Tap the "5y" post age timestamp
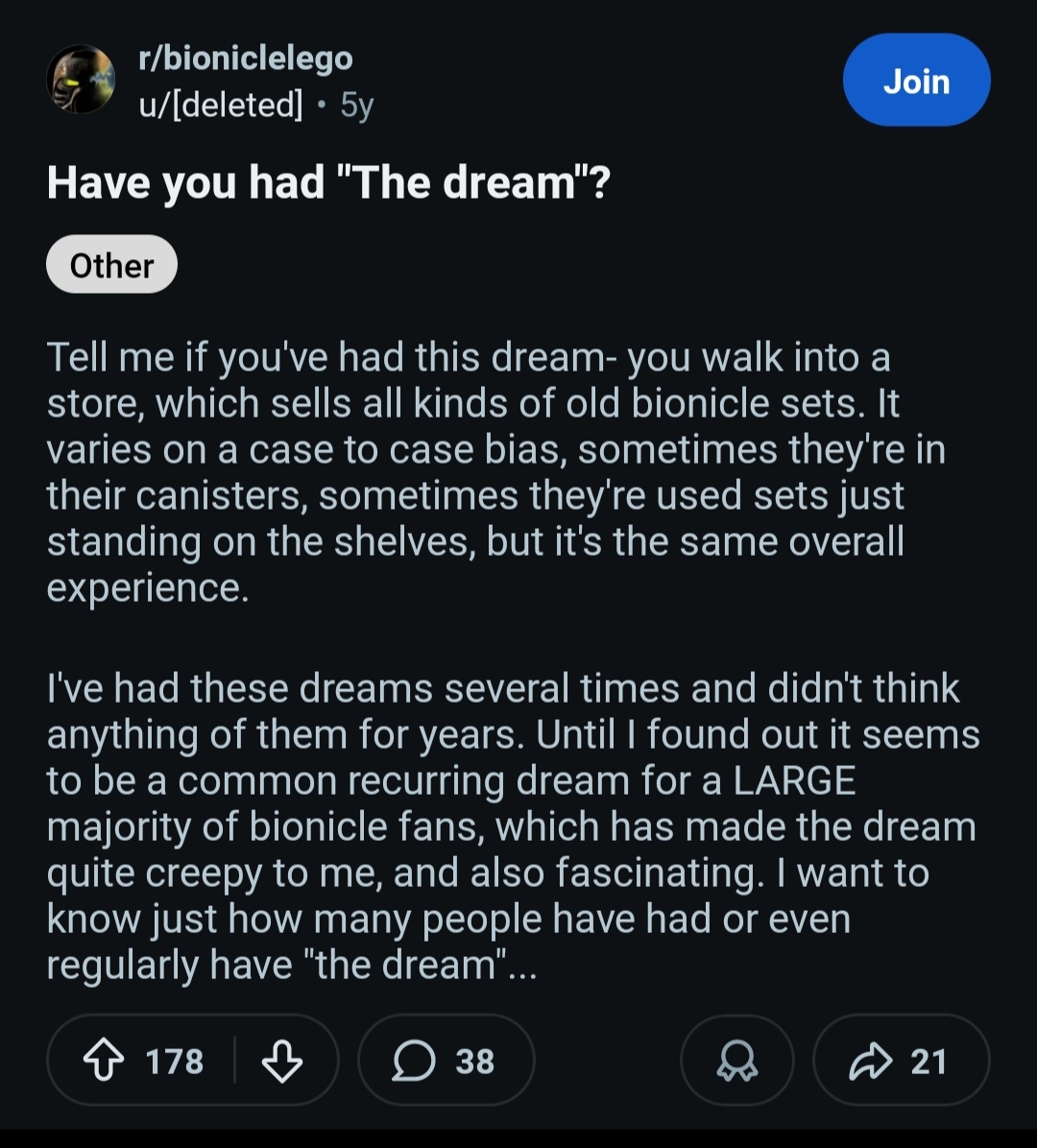The width and height of the screenshot is (1037, 1148). click(356, 104)
